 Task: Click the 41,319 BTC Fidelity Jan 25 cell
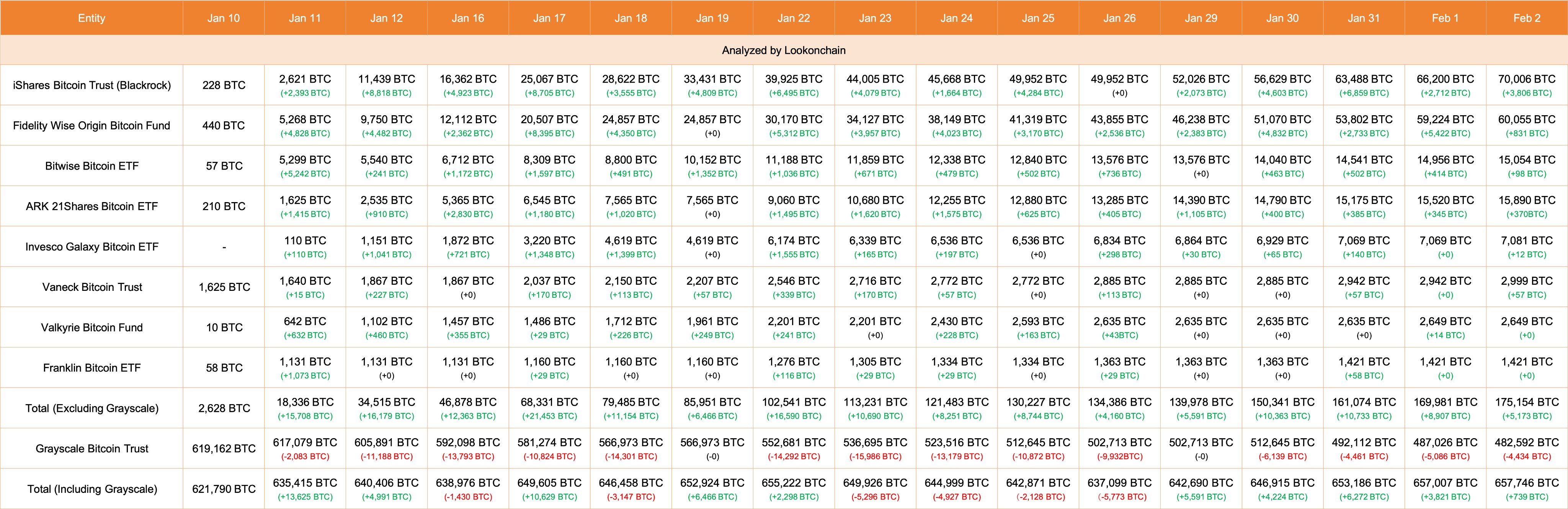[x=1038, y=126]
